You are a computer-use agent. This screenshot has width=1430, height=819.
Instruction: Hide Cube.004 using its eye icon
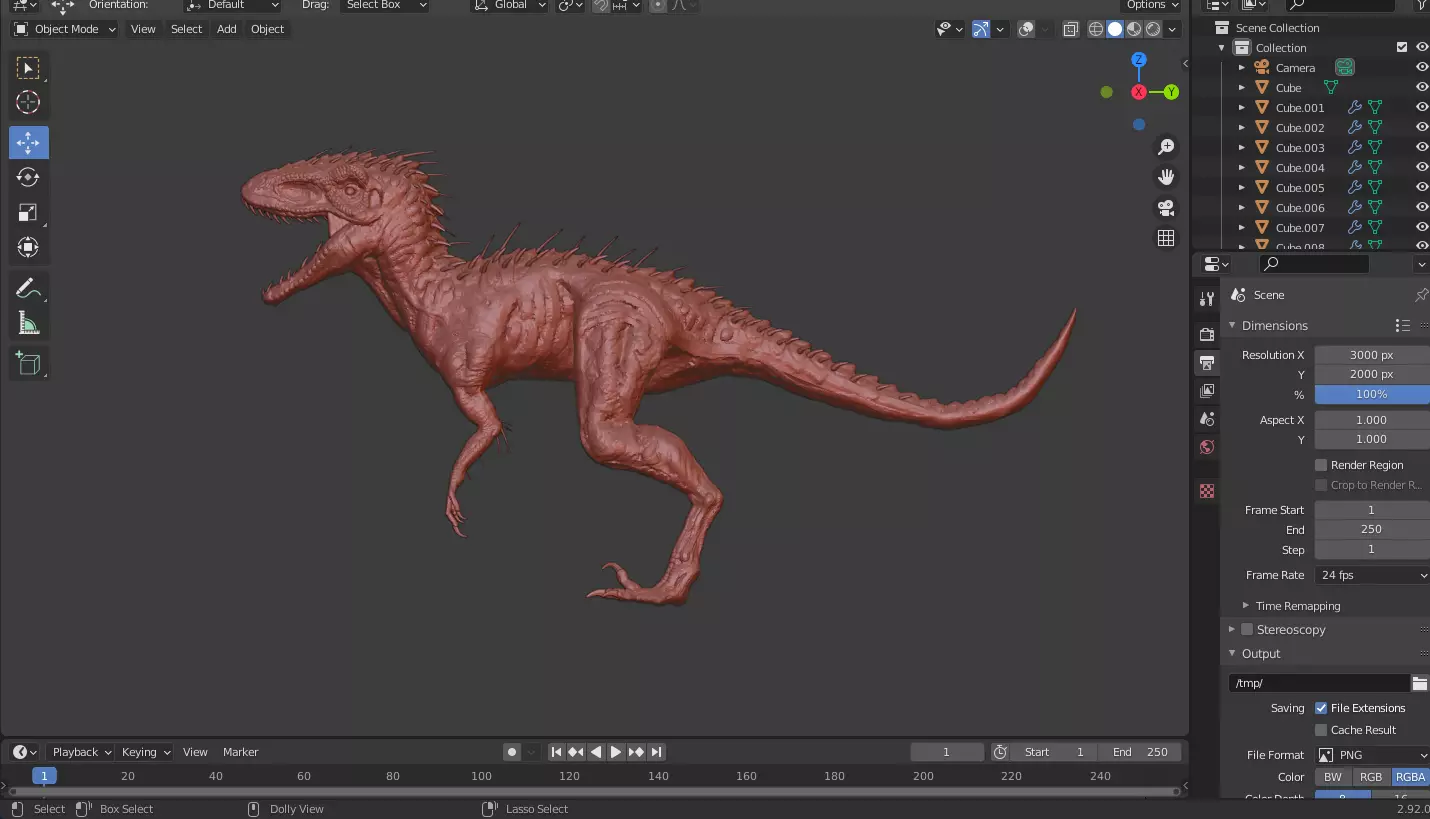pyautogui.click(x=1421, y=168)
